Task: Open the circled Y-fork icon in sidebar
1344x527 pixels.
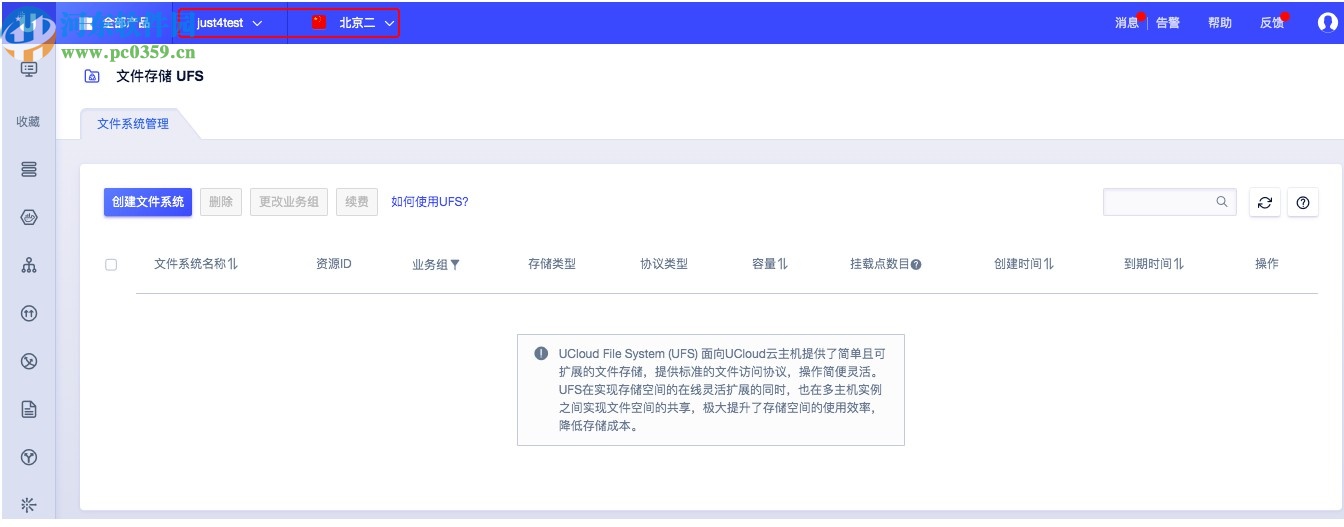Action: tap(29, 457)
